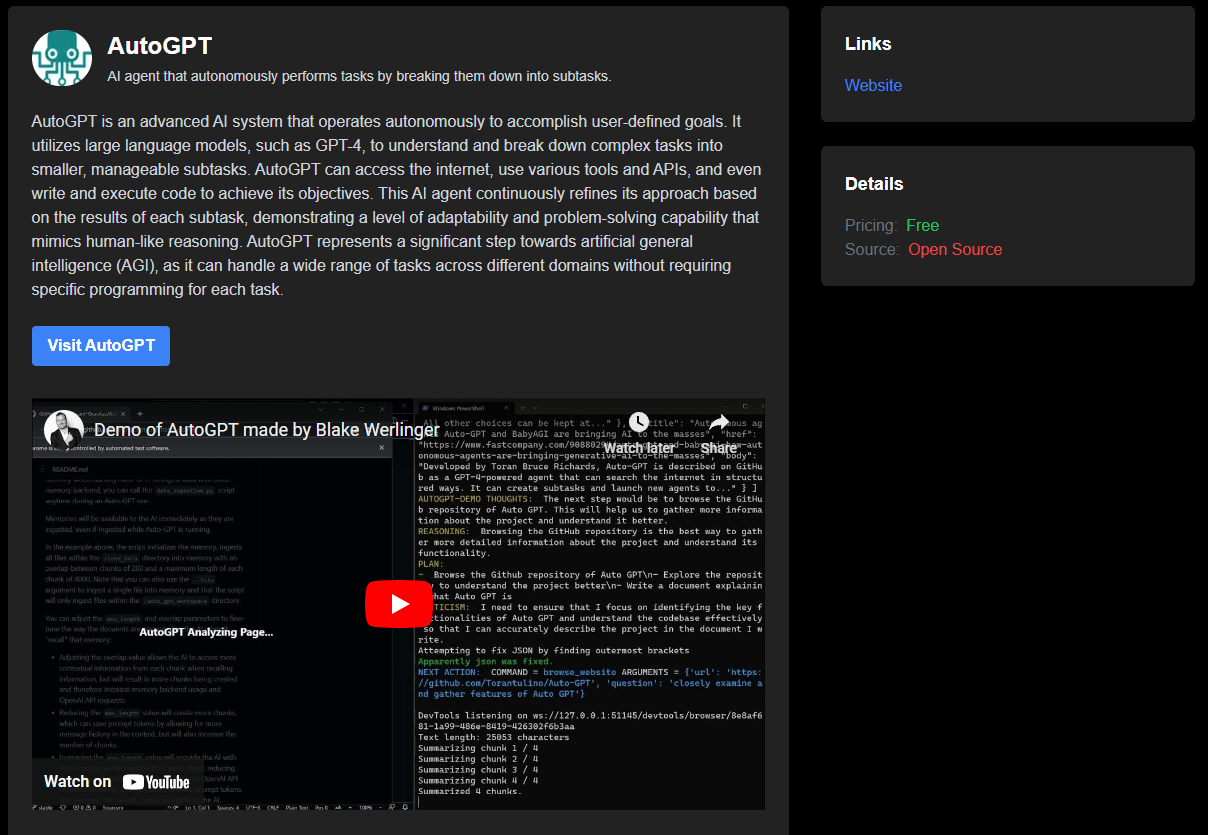1208x835 pixels.
Task: Click the Links panel heading
Action: (x=868, y=44)
